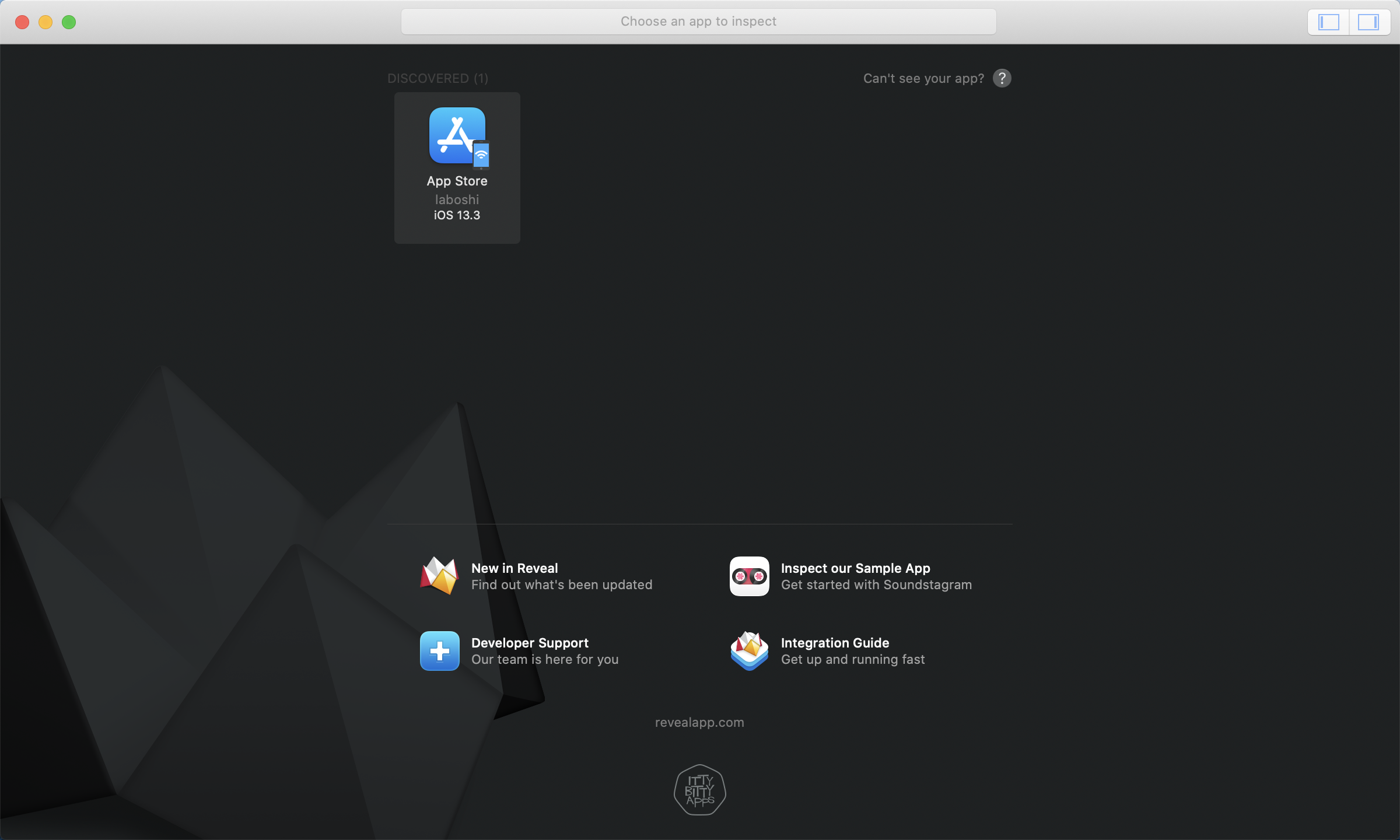Toggle the left sidebar panel
Screen dimensions: 1400x840
pos(1329,22)
